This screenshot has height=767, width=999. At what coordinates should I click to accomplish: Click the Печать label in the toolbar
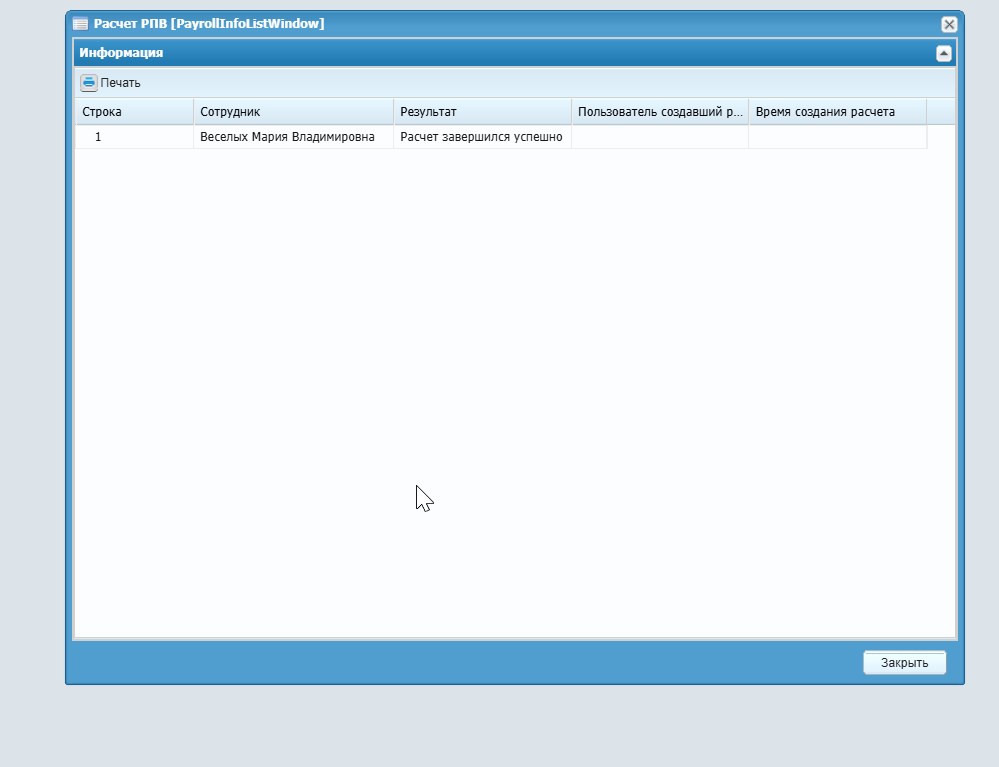click(x=120, y=83)
